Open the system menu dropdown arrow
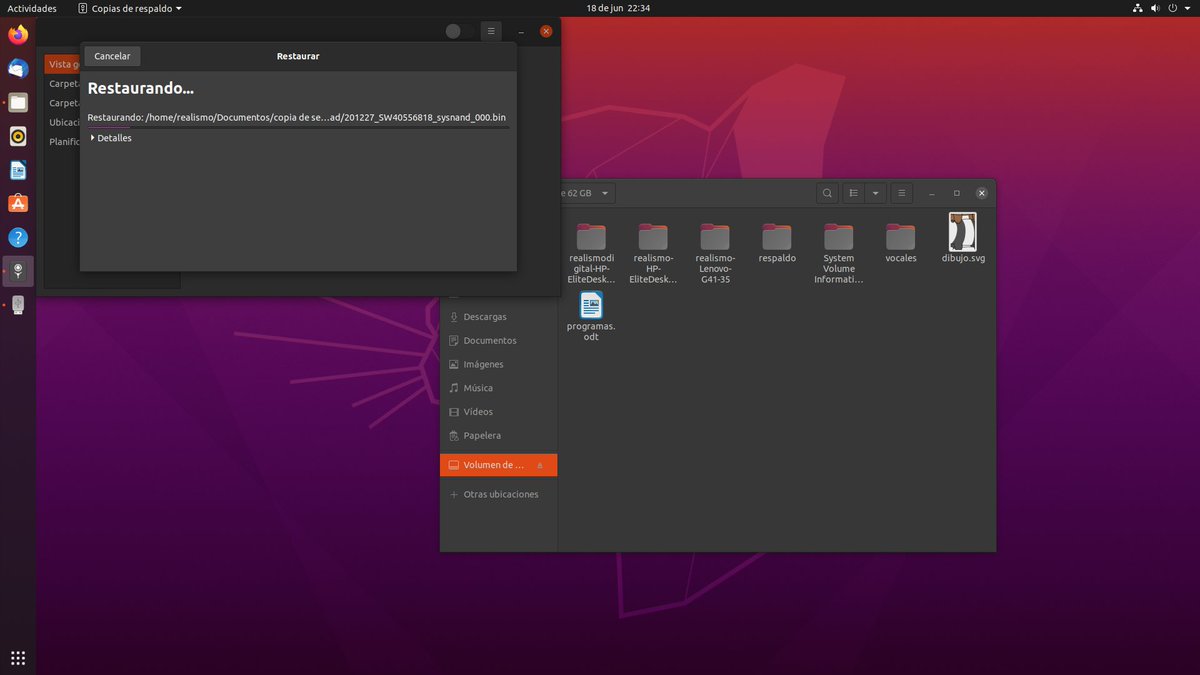Viewport: 1200px width, 675px height. 1188,8
